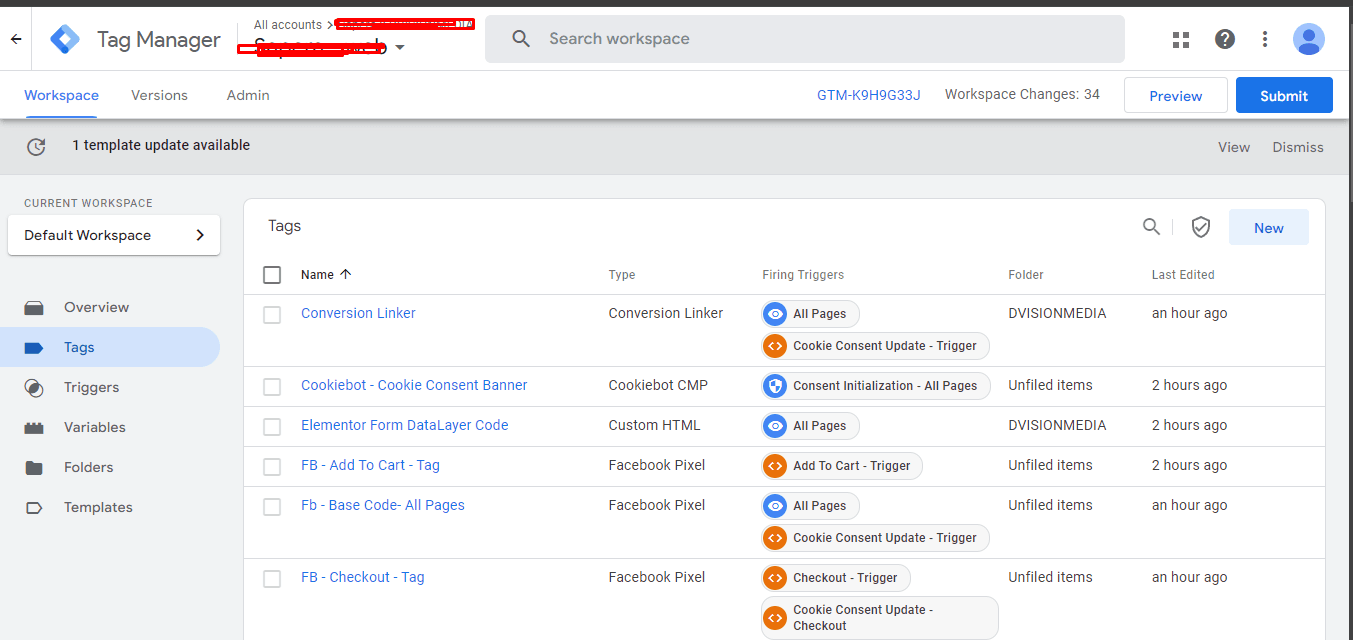This screenshot has height=640, width=1353.
Task: Open the help question mark icon
Action: [1225, 39]
